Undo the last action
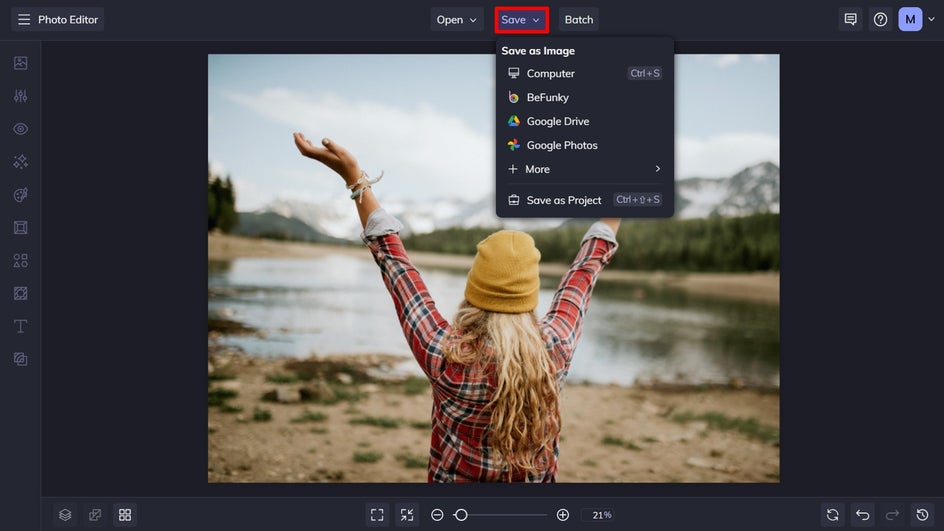The image size is (944, 531). [863, 515]
